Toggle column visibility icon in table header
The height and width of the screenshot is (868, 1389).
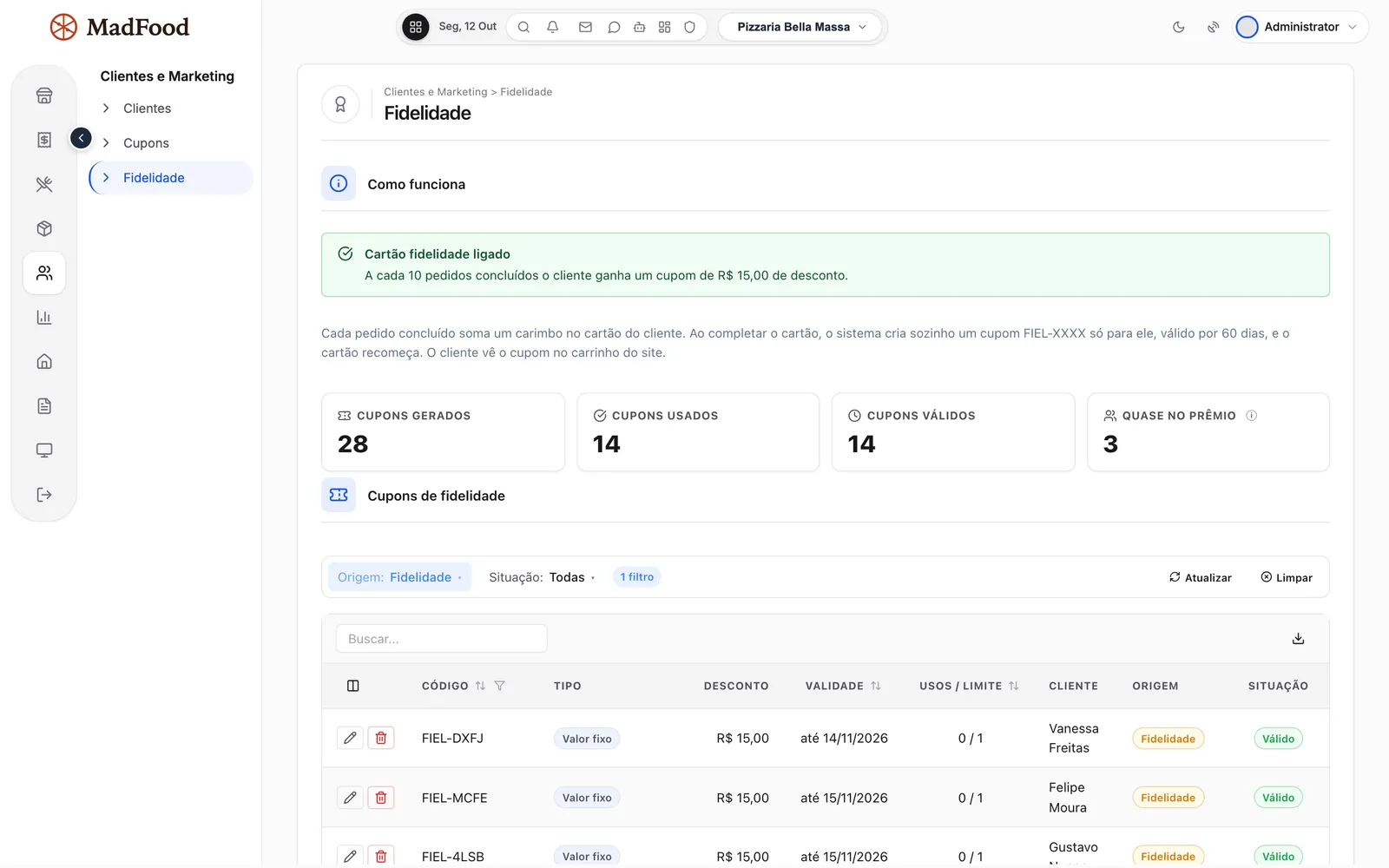(x=352, y=686)
